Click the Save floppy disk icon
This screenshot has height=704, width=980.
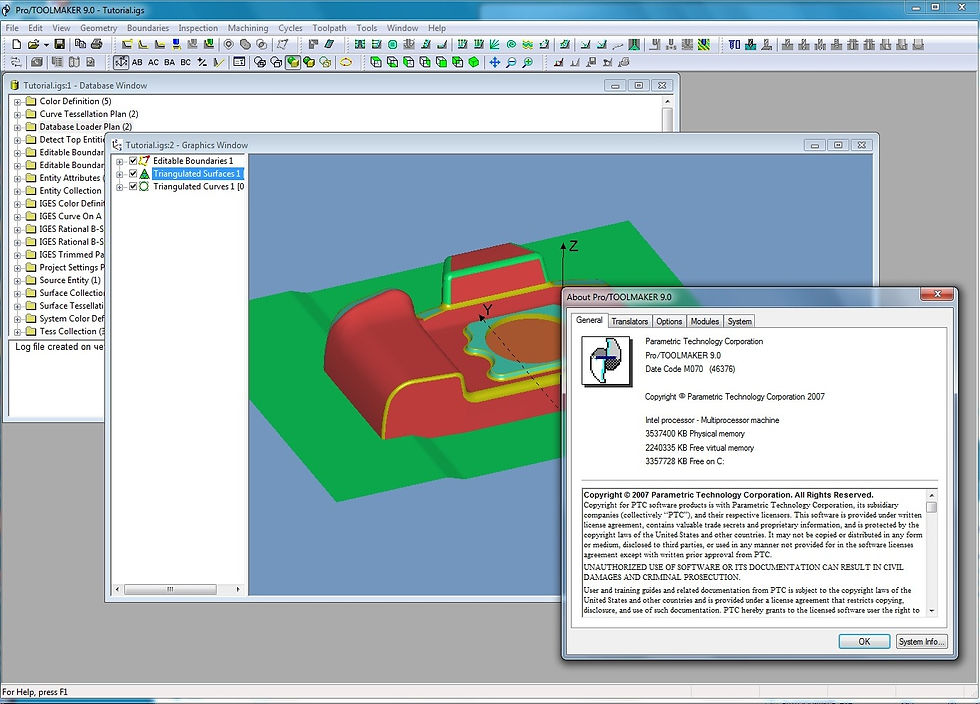[x=59, y=44]
